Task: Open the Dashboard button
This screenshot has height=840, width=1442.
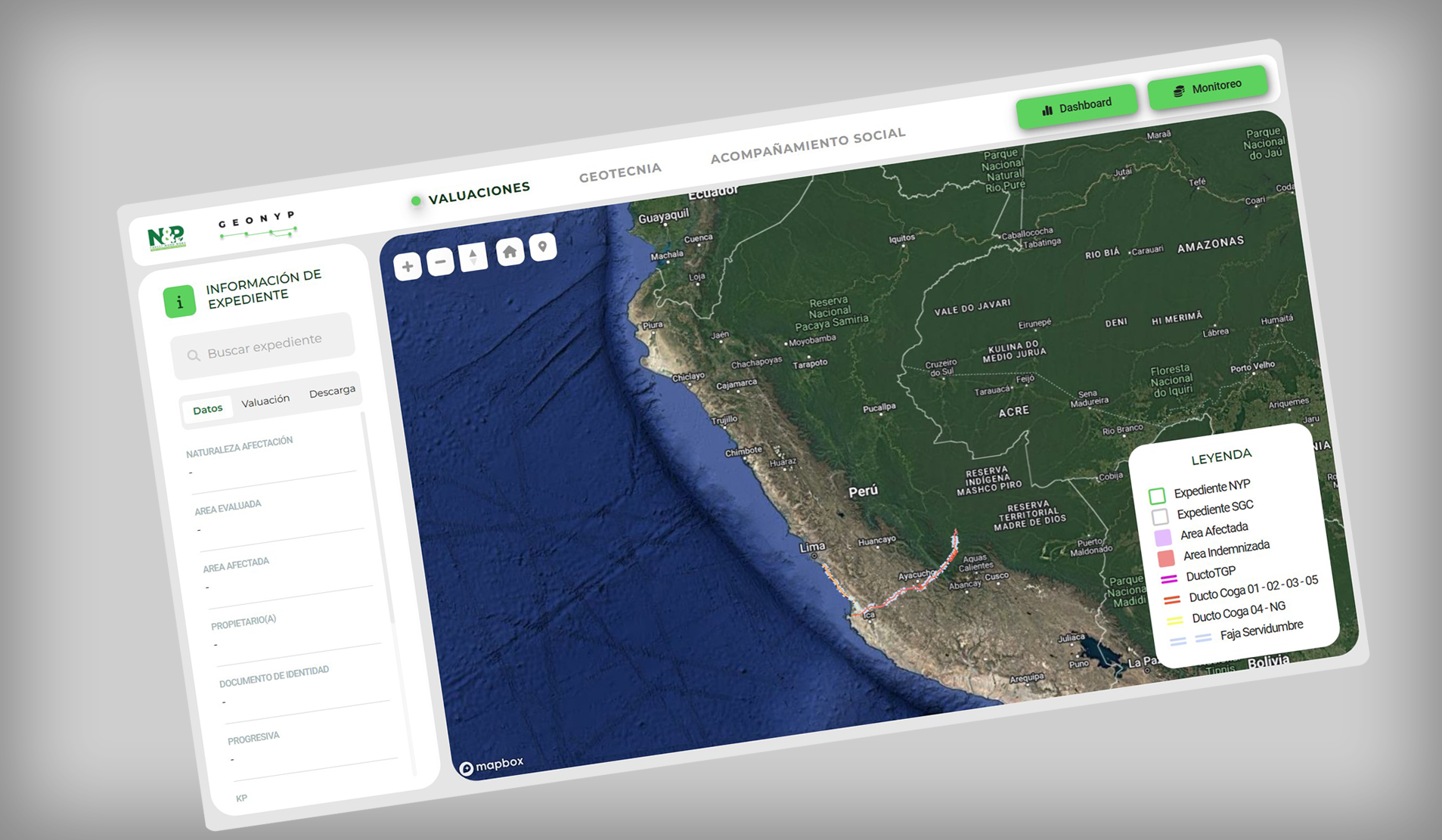Action: tap(1077, 106)
